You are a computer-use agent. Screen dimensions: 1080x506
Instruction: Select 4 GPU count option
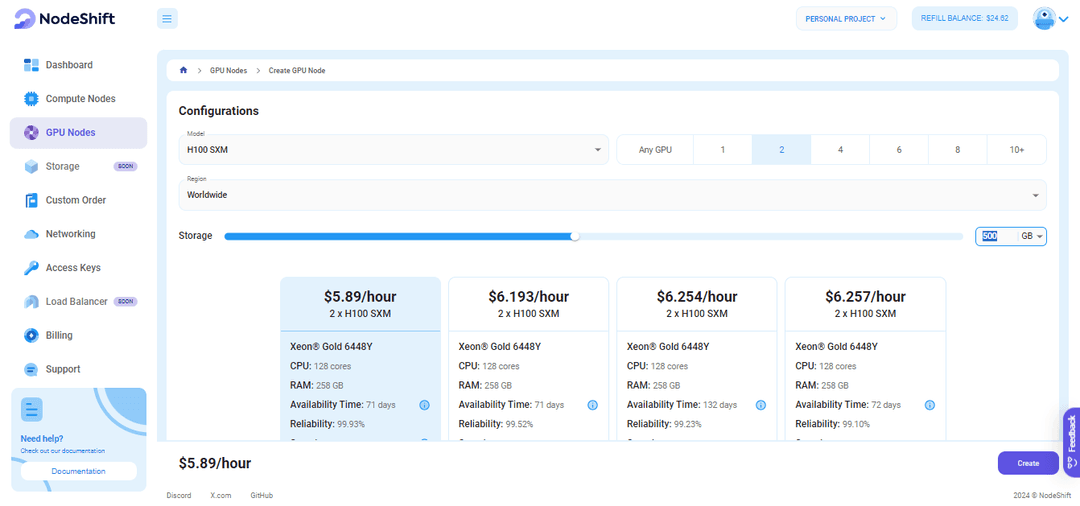click(840, 149)
